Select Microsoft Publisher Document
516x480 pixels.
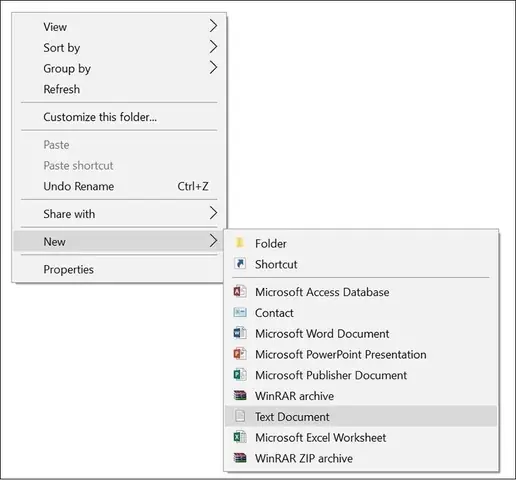(361, 375)
